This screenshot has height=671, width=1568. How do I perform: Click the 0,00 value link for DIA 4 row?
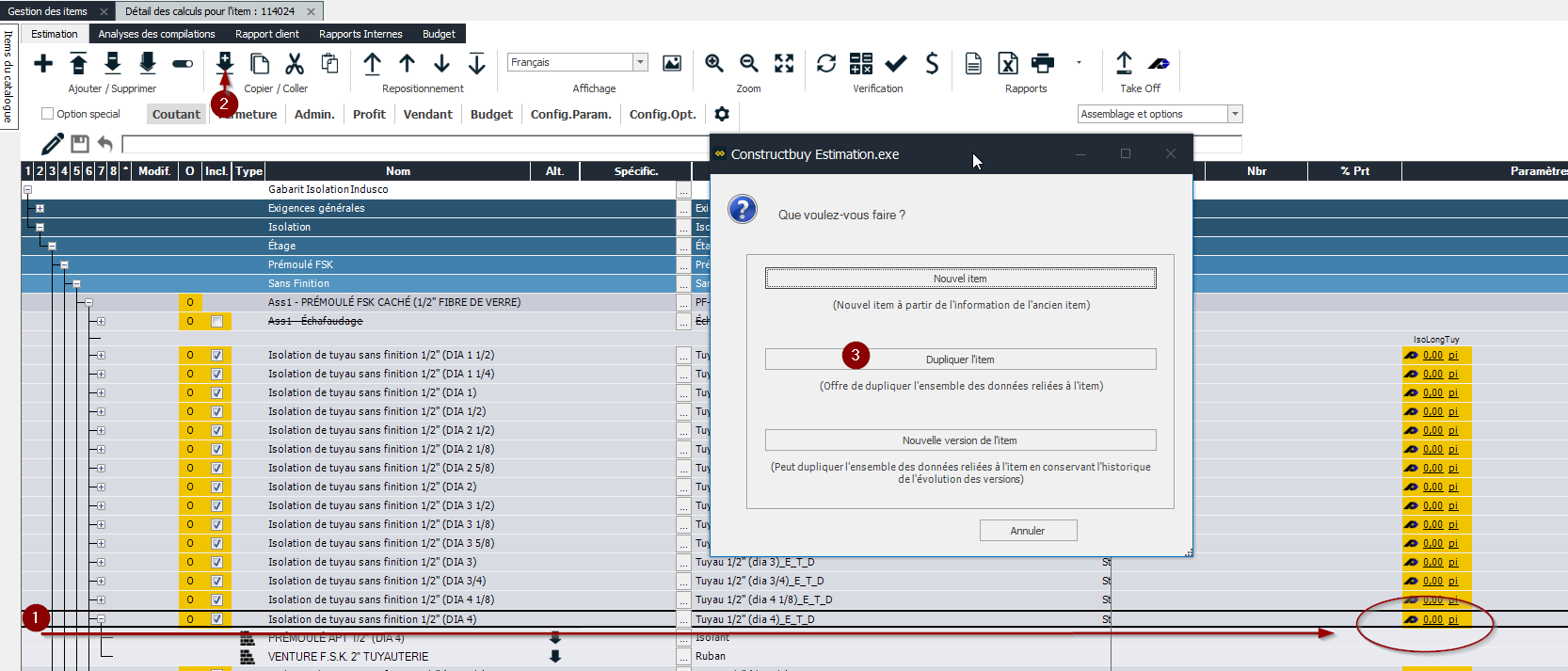click(x=1432, y=619)
